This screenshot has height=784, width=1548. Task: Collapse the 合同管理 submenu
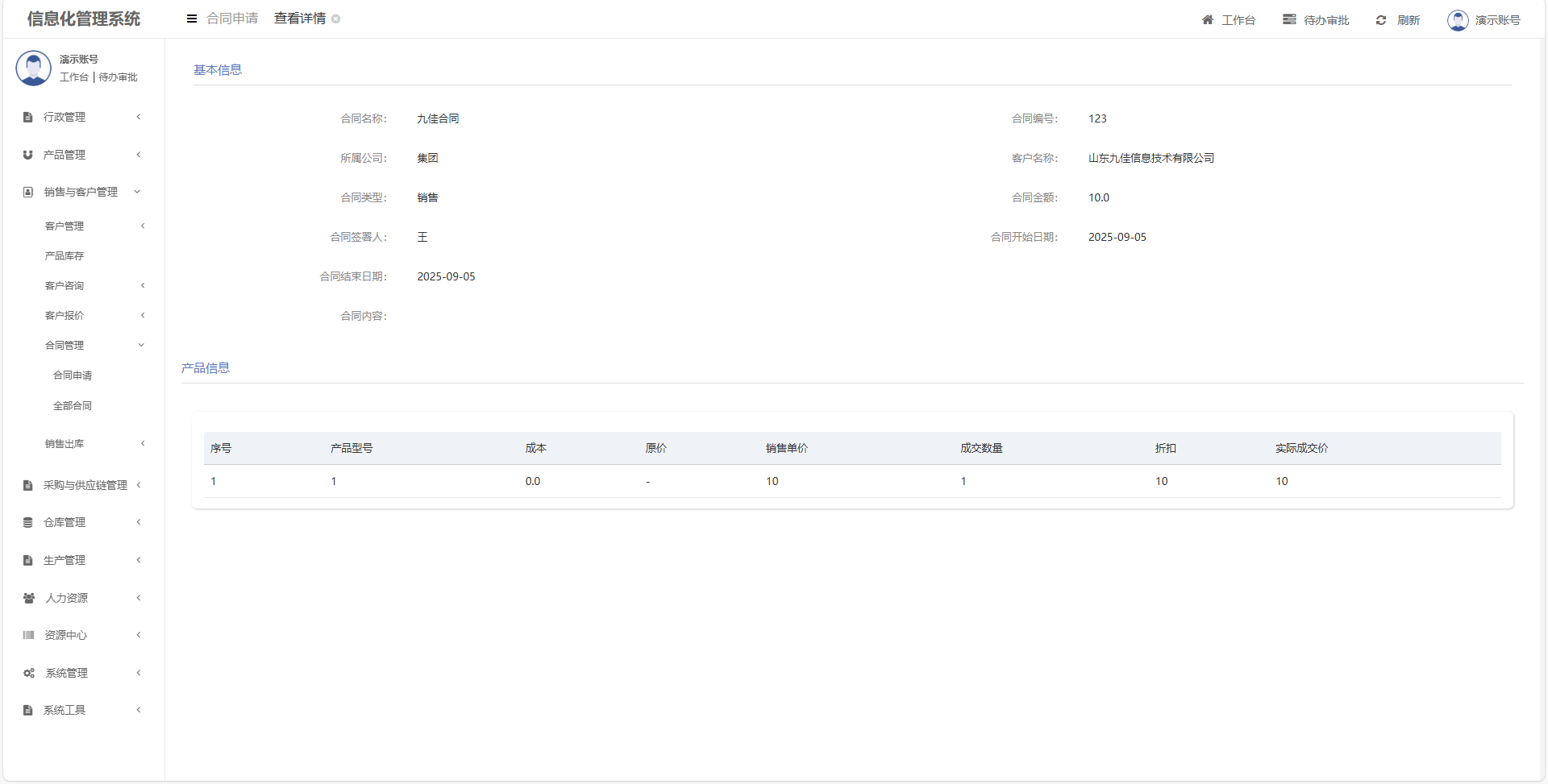[141, 345]
